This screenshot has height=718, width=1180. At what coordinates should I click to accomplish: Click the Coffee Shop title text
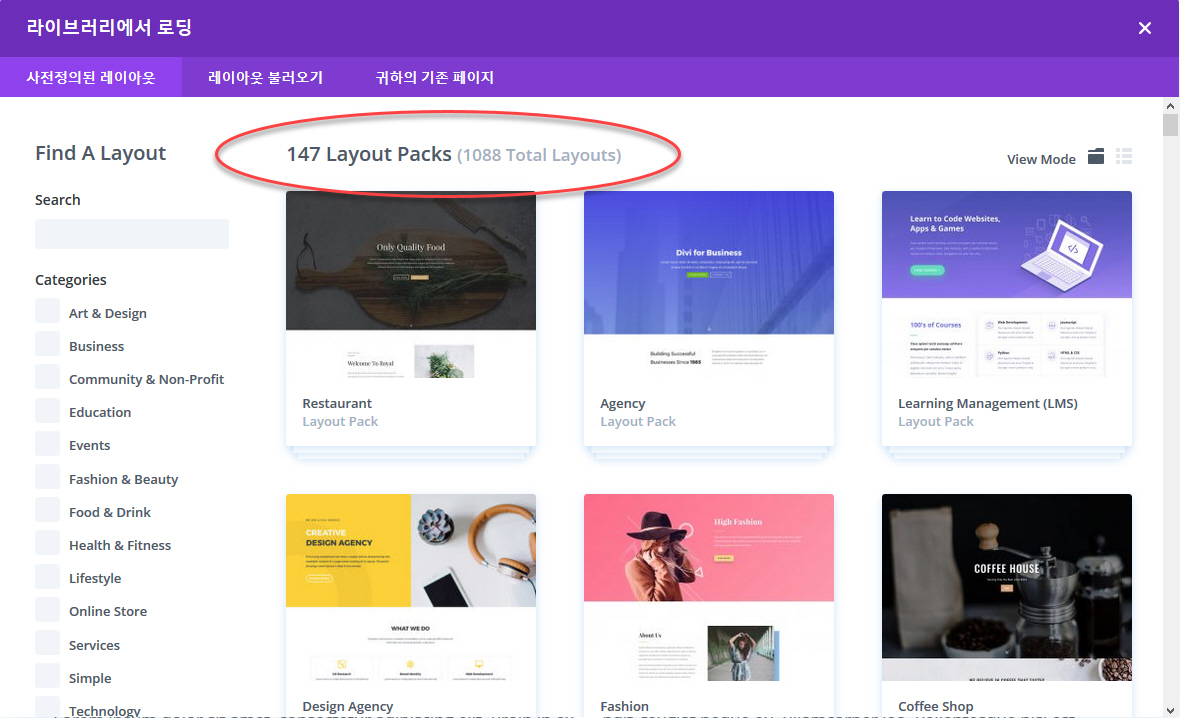935,707
